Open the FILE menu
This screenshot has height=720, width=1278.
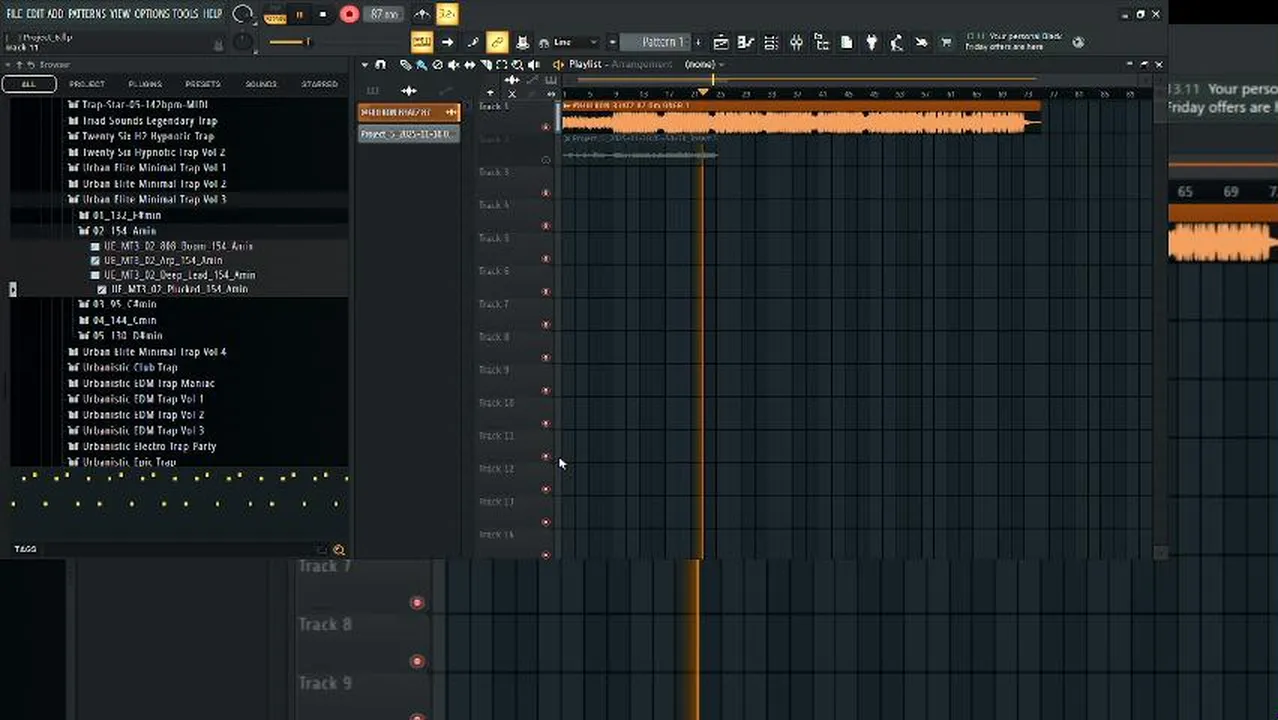pos(14,13)
